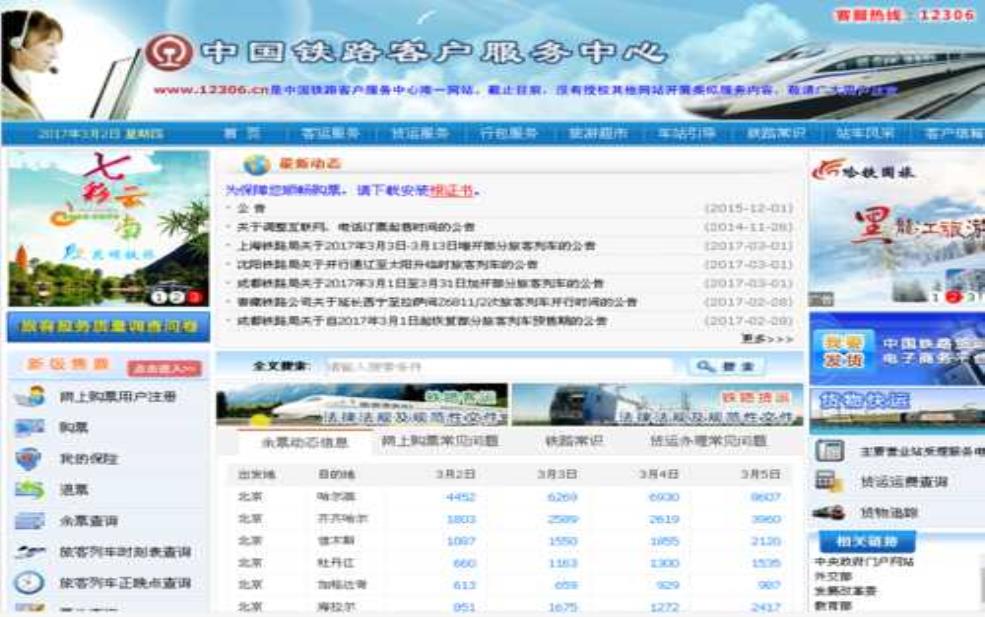This screenshot has height=617, width=985.
Task: Open 车站引导 navigation menu
Action: 687,133
